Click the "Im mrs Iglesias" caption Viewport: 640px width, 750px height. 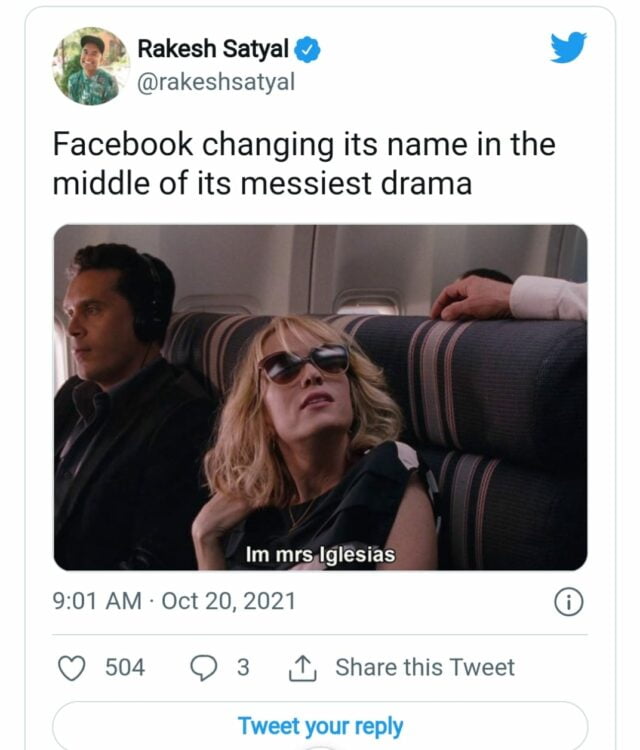[x=319, y=552]
